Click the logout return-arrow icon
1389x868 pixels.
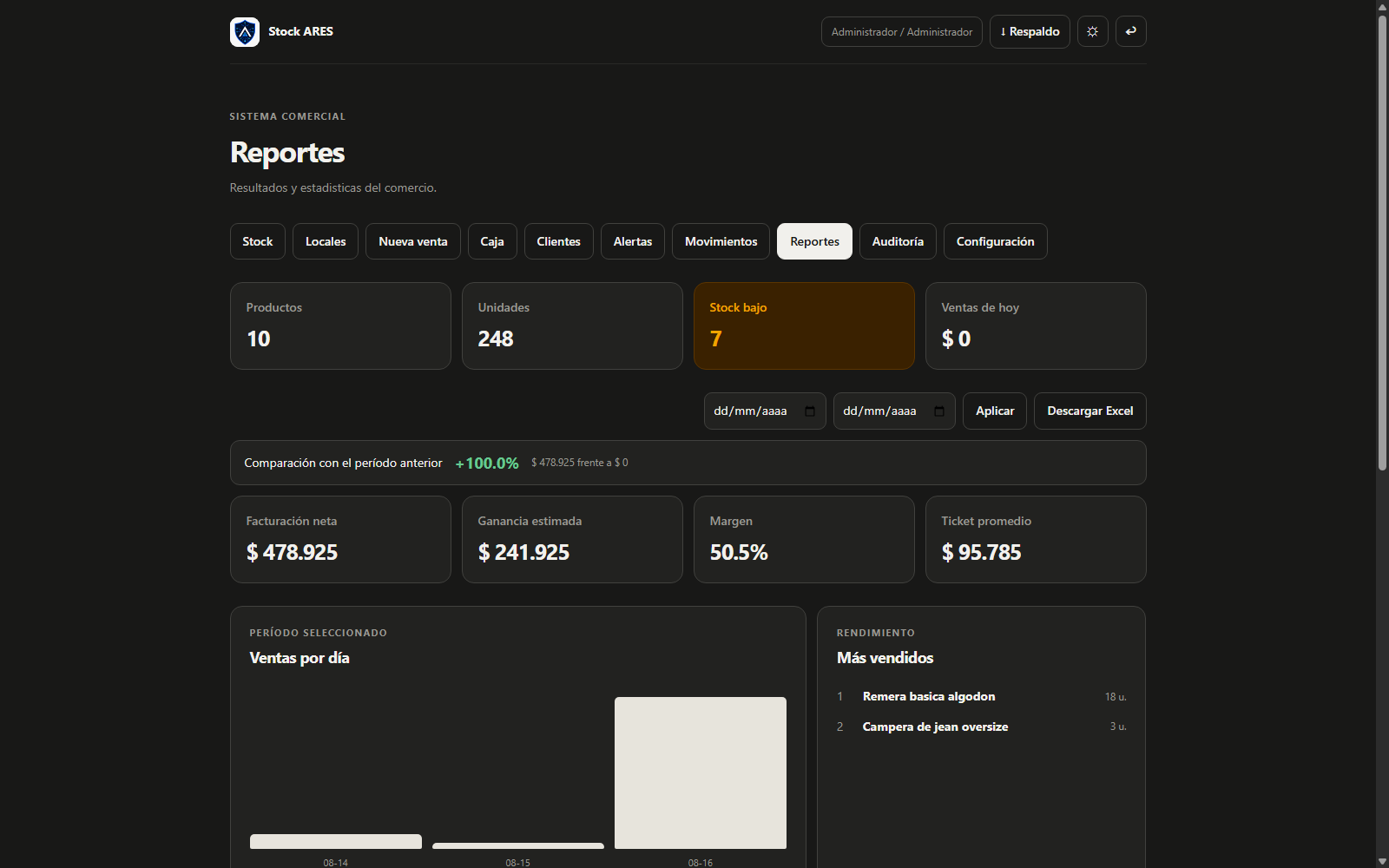click(1131, 31)
